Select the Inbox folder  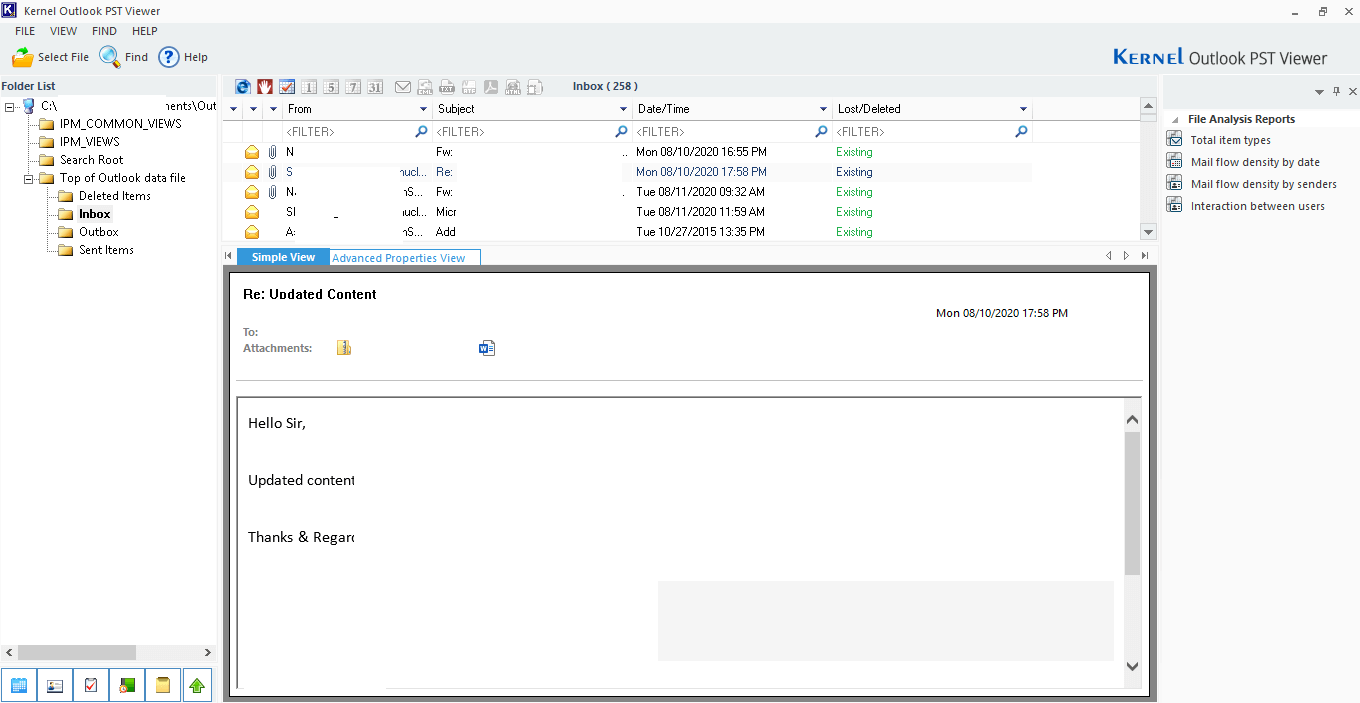95,214
